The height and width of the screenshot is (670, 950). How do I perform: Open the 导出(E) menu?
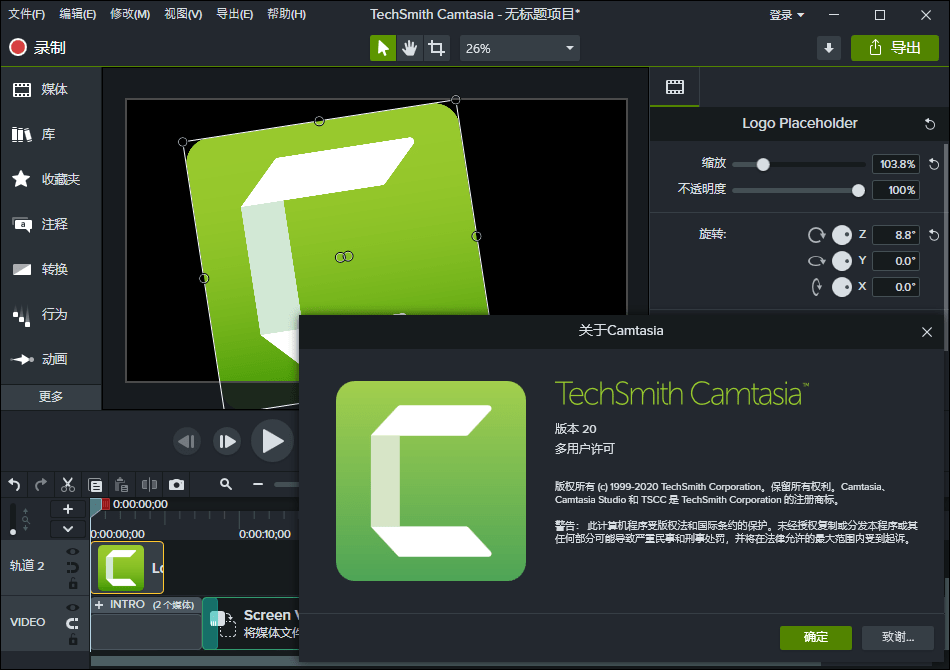click(234, 14)
